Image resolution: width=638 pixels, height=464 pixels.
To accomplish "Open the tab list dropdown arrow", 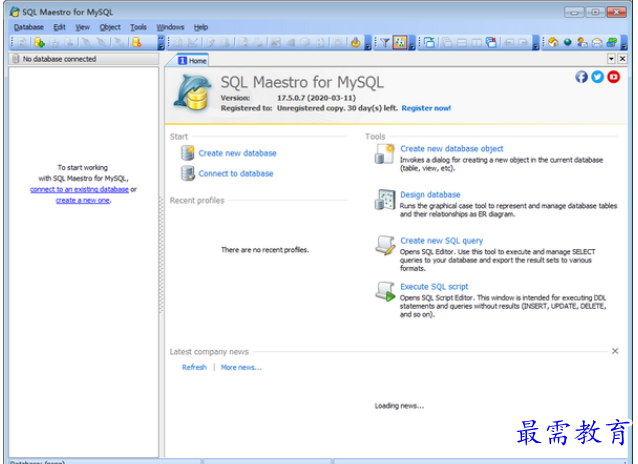I will 611,59.
